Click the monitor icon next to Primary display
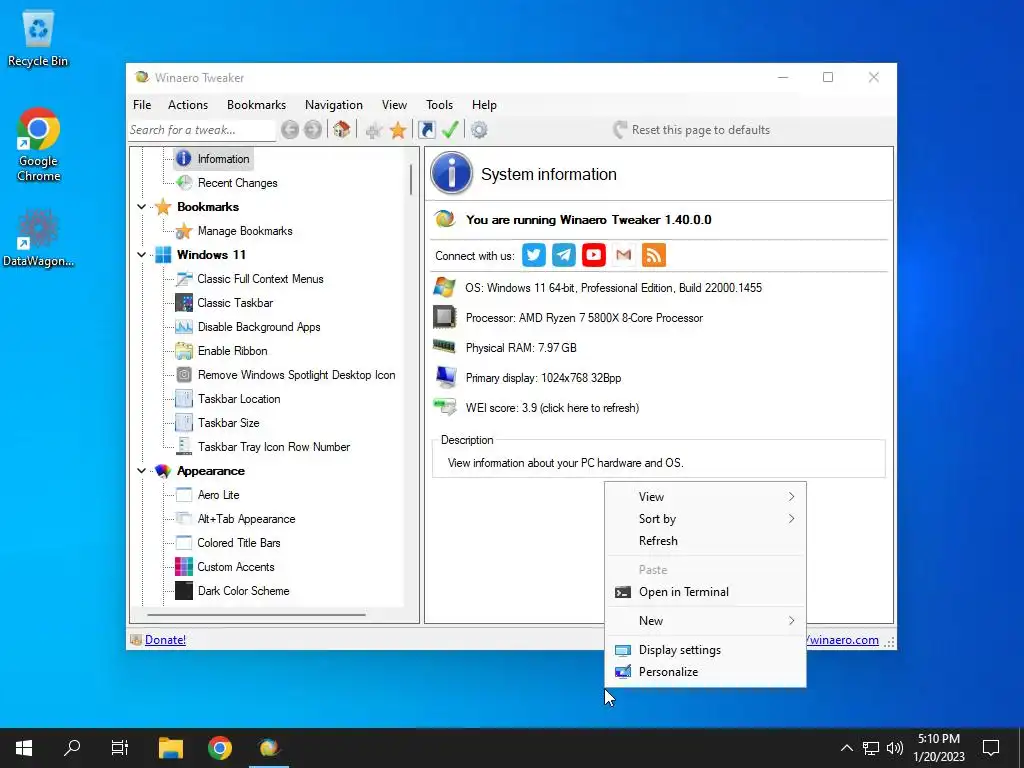The width and height of the screenshot is (1024, 768). (445, 377)
